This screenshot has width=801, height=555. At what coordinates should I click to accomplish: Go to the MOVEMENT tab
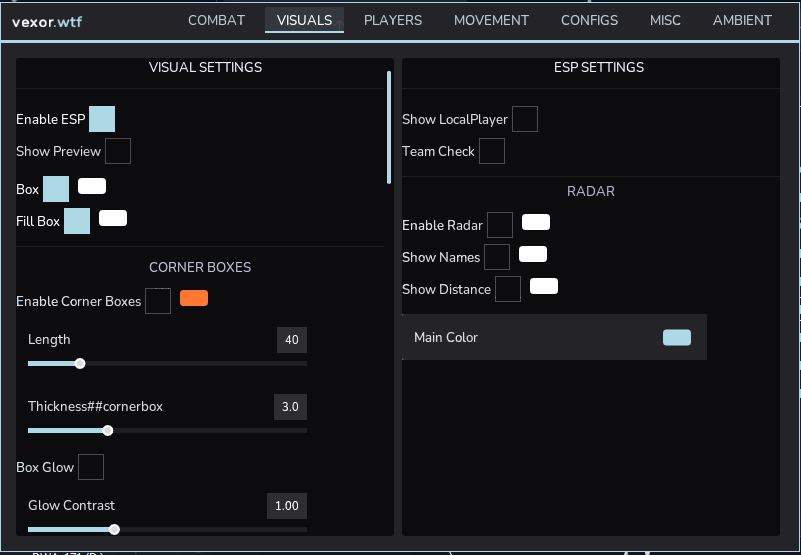491,20
